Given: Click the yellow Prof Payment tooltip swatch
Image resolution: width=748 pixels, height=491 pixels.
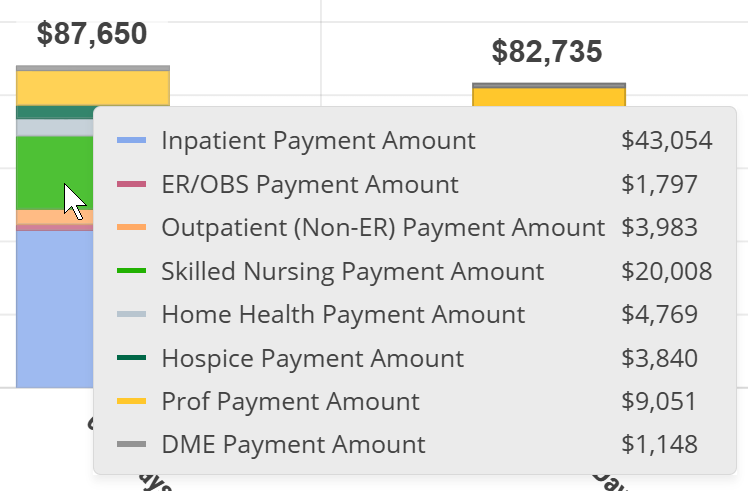Looking at the screenshot, I should point(131,402).
